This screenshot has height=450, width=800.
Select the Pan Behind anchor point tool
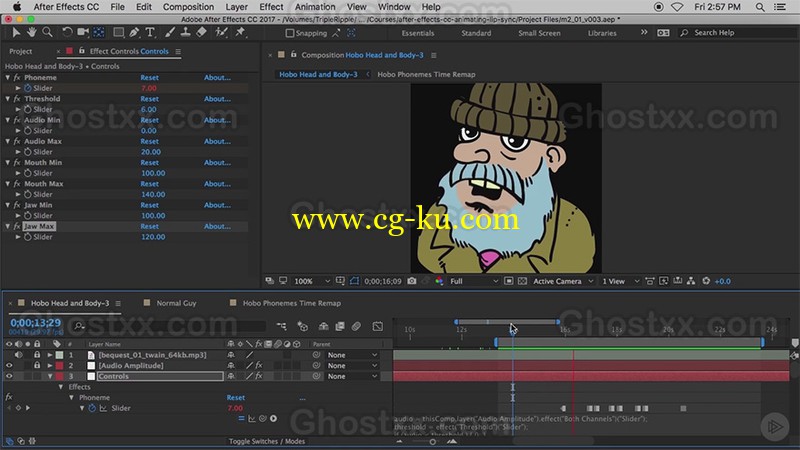click(x=99, y=33)
